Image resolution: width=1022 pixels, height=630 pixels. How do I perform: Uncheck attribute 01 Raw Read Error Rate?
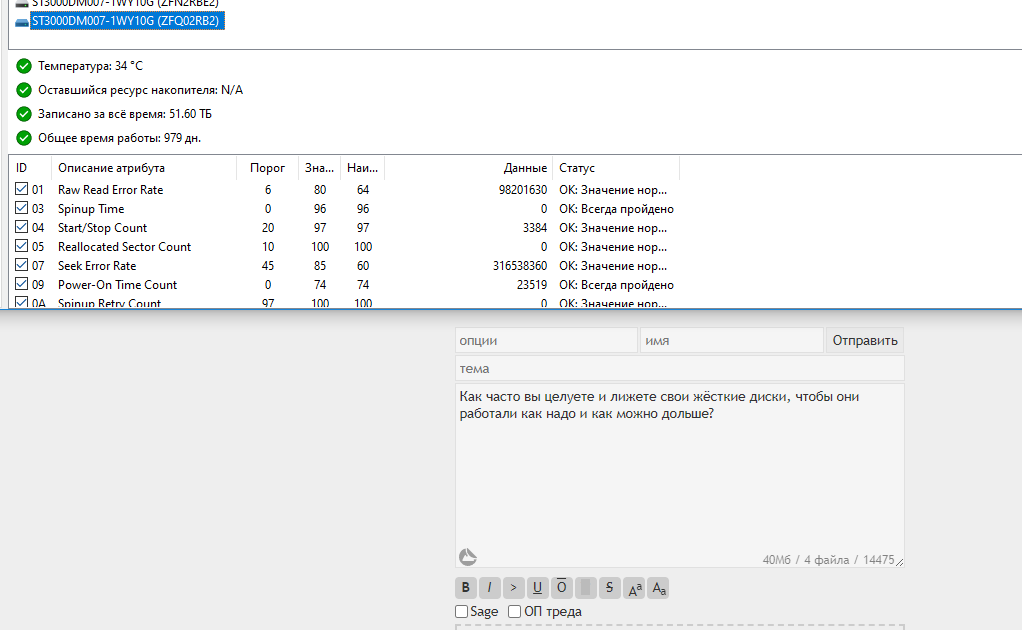[22, 189]
